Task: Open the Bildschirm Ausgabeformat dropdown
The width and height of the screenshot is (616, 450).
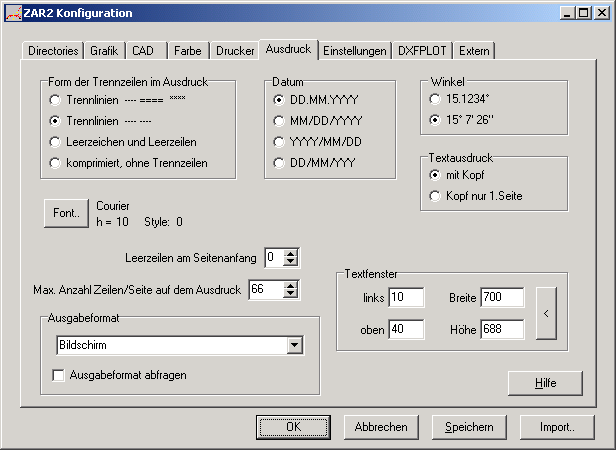Action: tap(294, 345)
